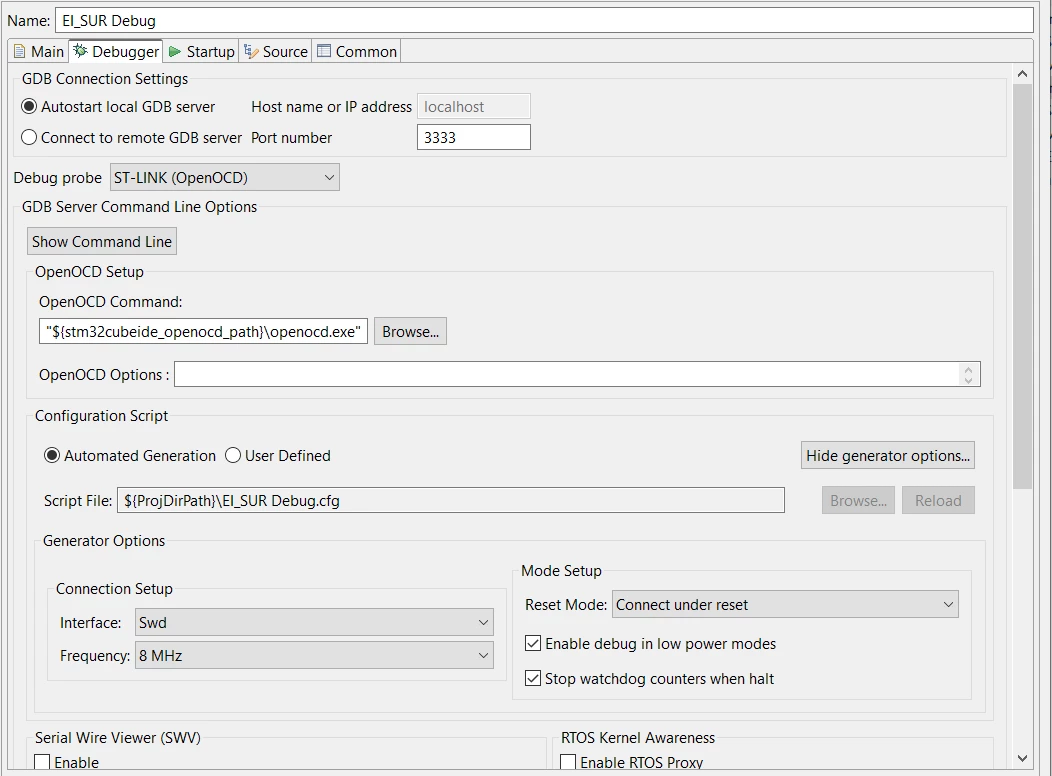Click the Serial Wire Viewer (SWV) label
This screenshot has width=1052, height=776.
[x=117, y=738]
